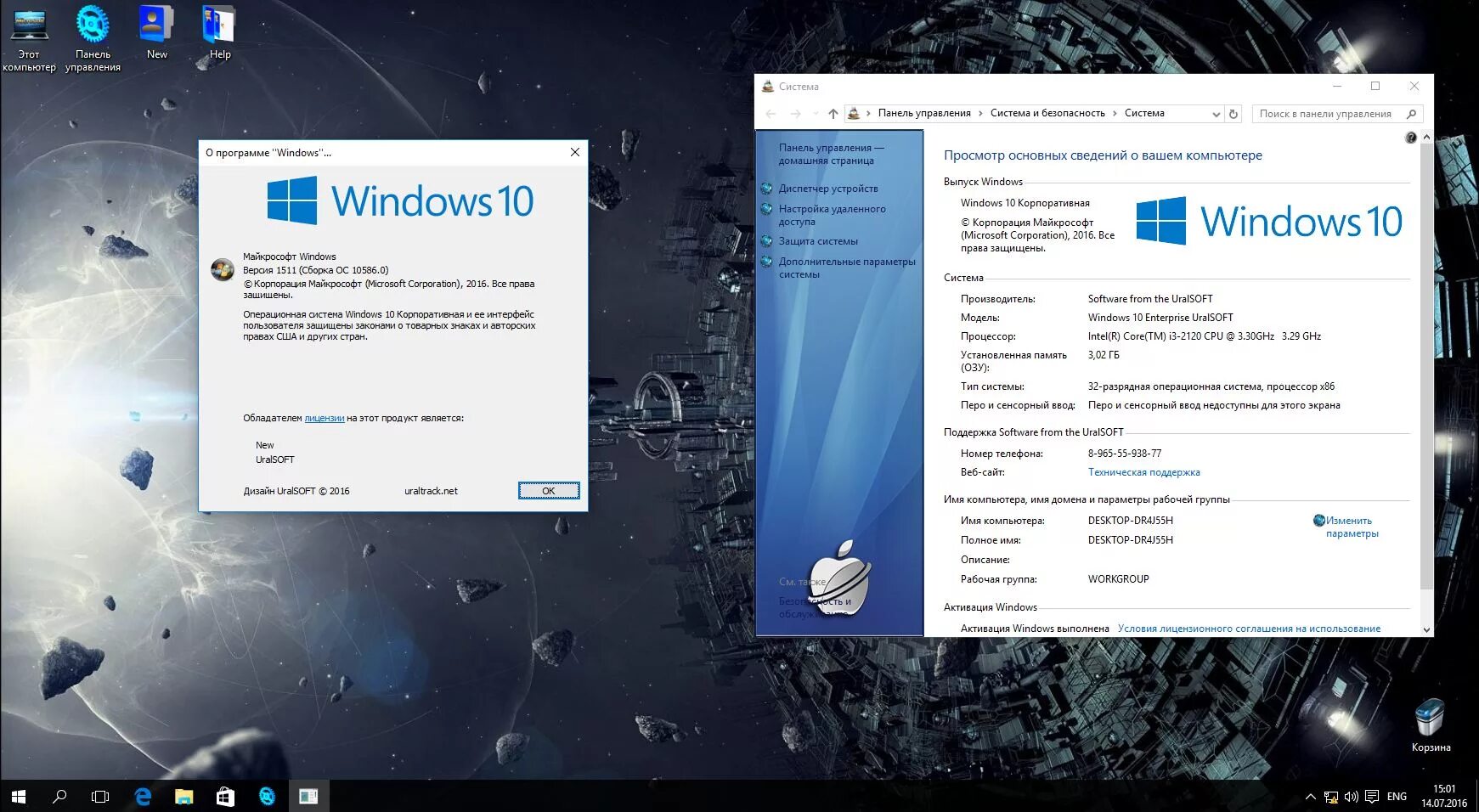Screen dimensions: 1479x812
Task: Open taskbar search magnifier
Action: (x=59, y=797)
